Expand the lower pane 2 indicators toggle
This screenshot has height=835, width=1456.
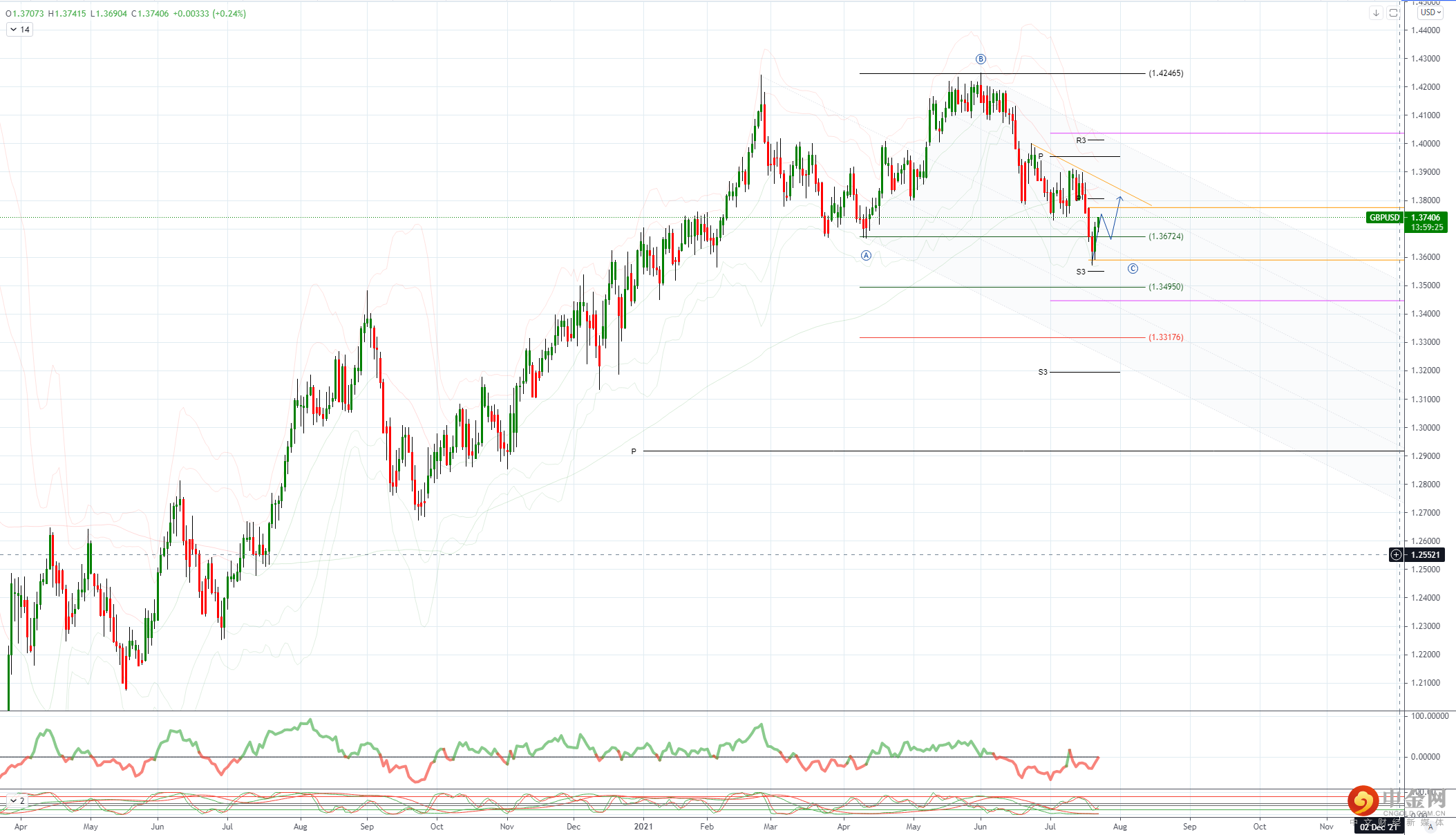[17, 800]
